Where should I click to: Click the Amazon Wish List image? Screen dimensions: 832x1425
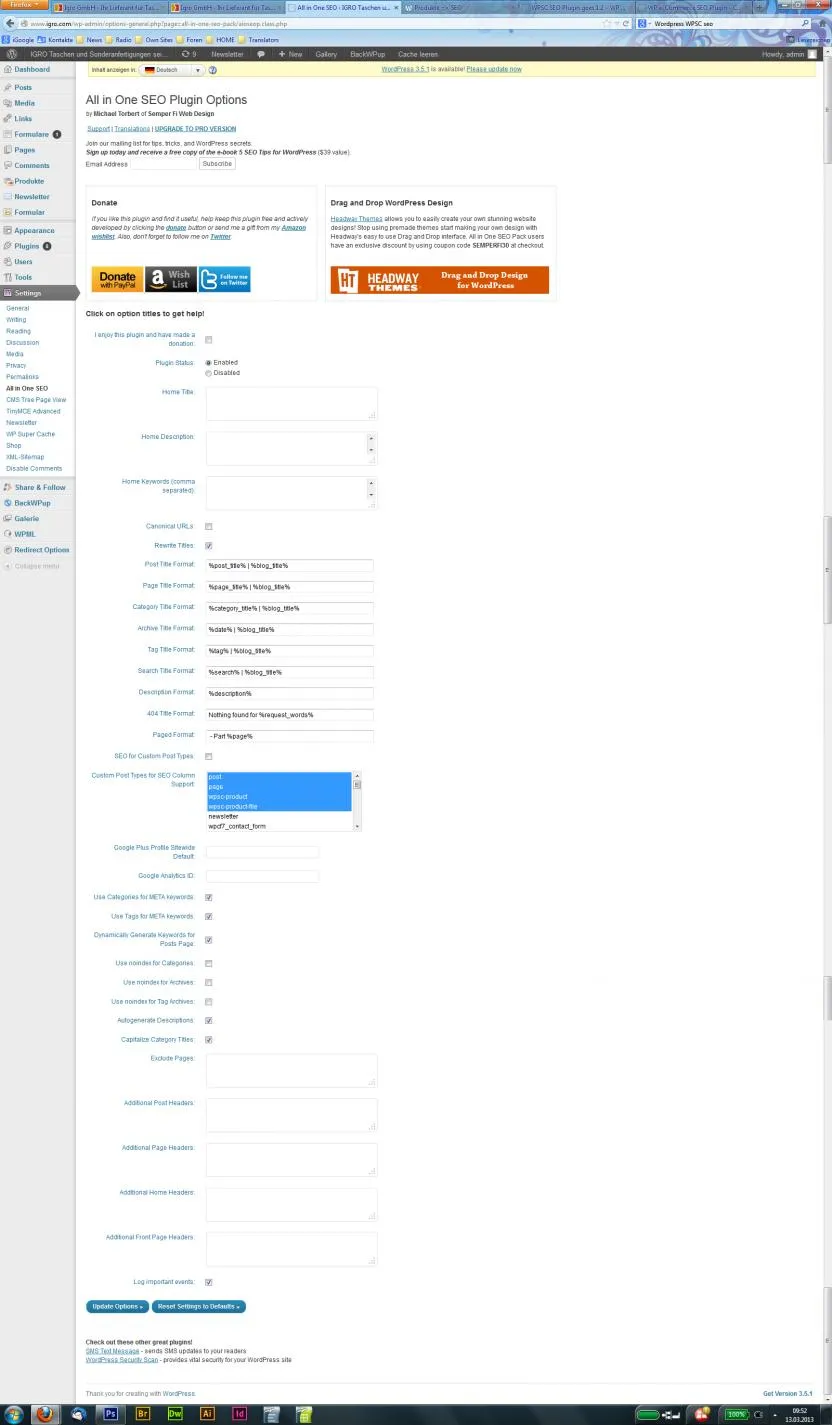(x=171, y=279)
